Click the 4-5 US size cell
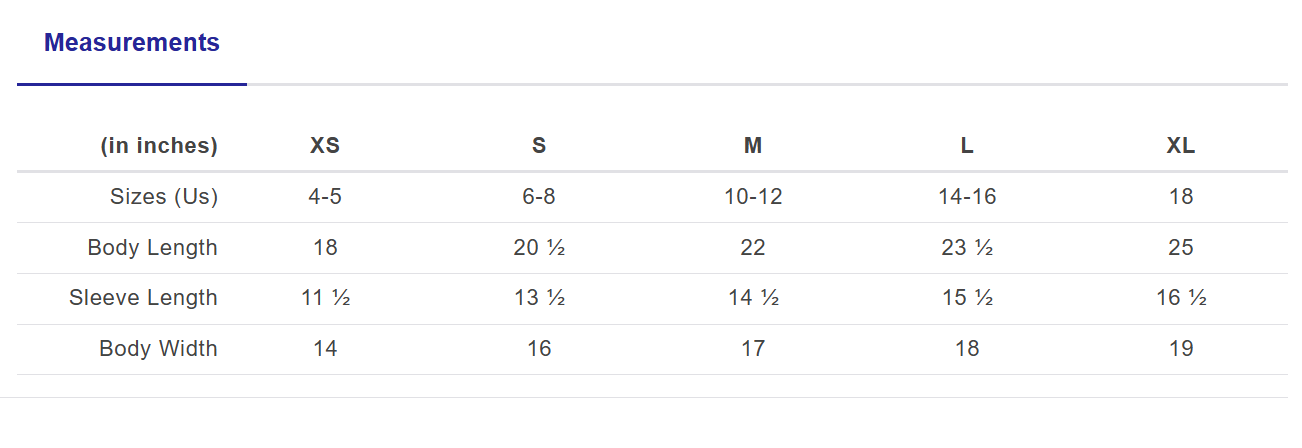Viewport: 1302px width, 448px height. [x=325, y=197]
